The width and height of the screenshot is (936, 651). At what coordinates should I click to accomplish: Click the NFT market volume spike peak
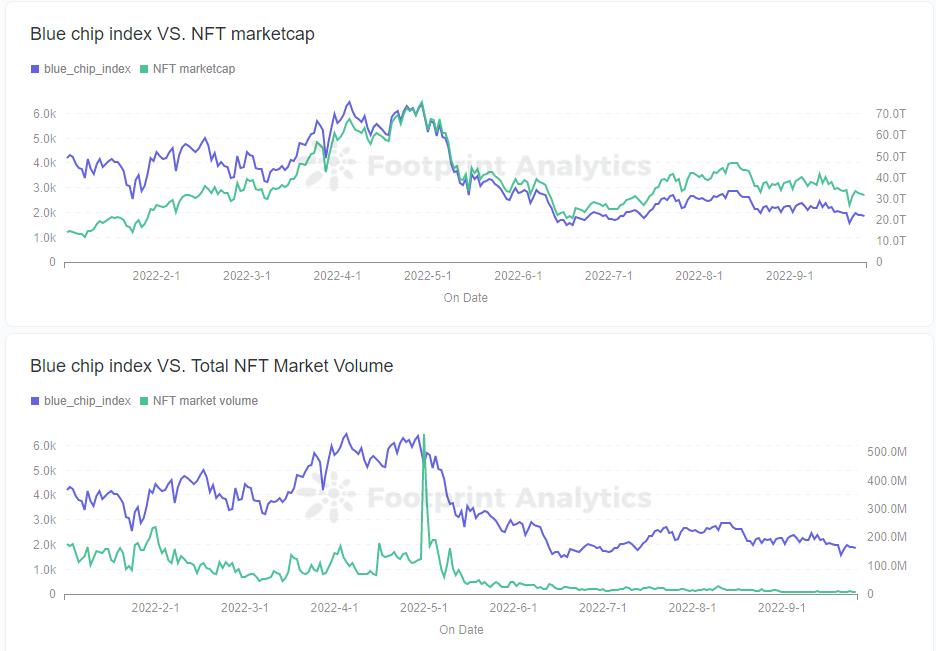424,436
